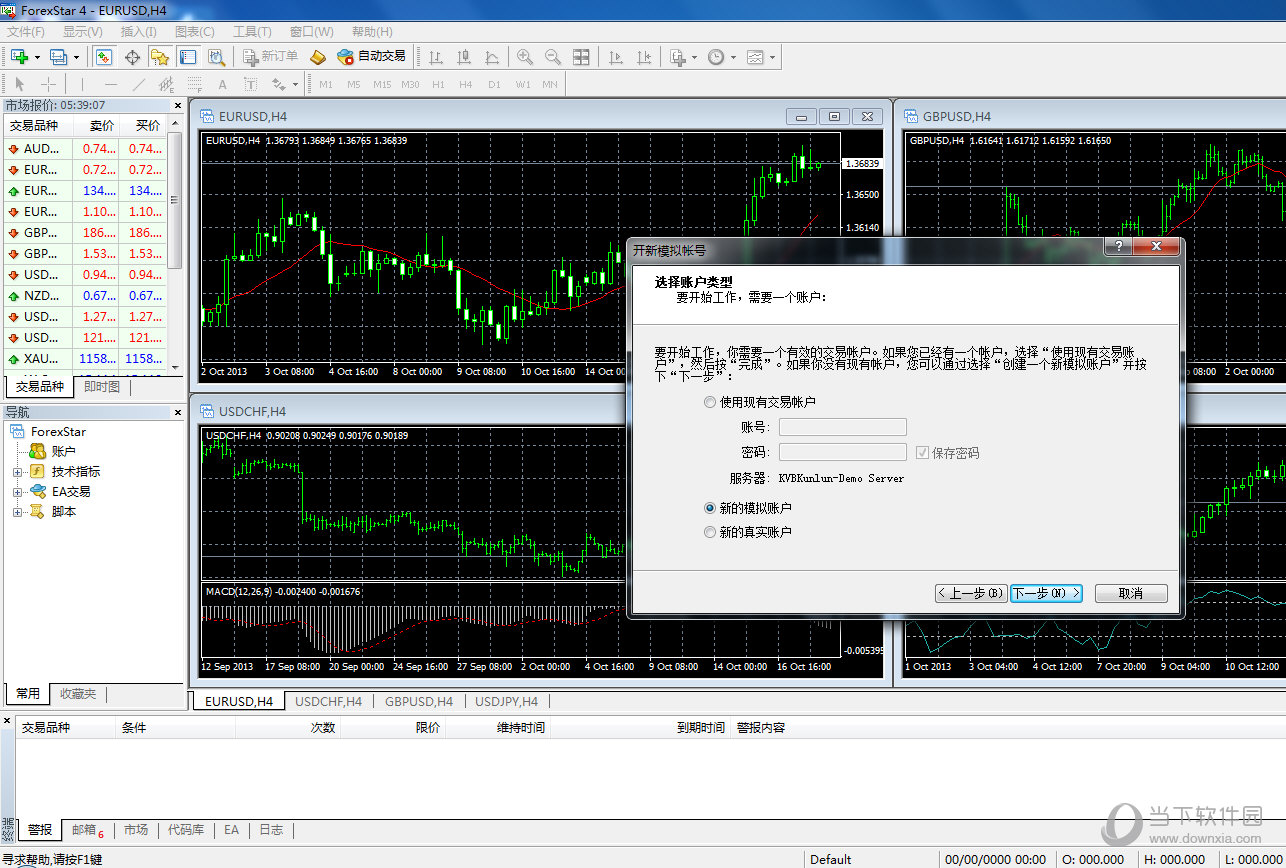Image resolution: width=1286 pixels, height=868 pixels.
Task: Switch to 收藏夹 navigator tab
Action: tap(78, 693)
